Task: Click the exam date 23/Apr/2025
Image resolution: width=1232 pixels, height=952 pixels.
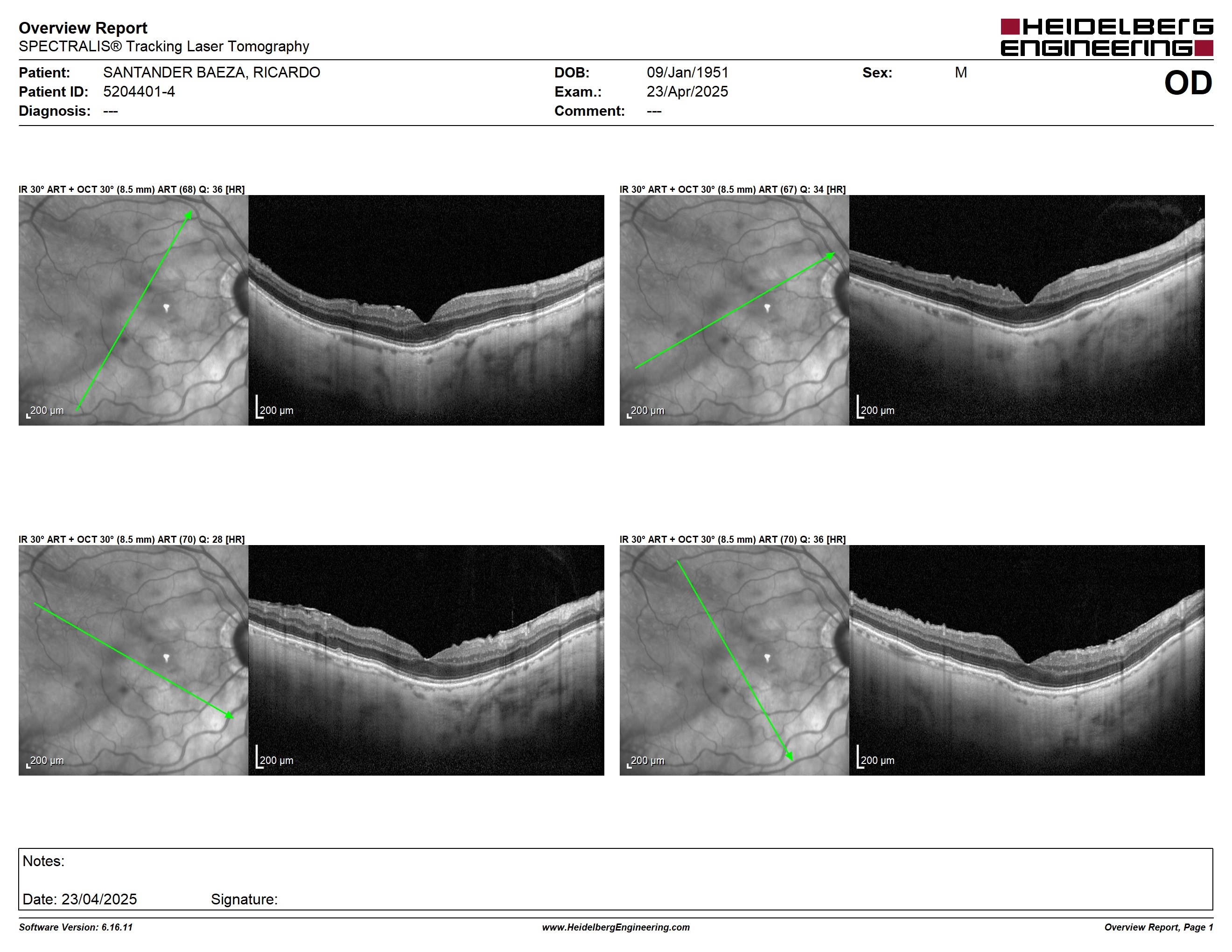Action: [687, 91]
